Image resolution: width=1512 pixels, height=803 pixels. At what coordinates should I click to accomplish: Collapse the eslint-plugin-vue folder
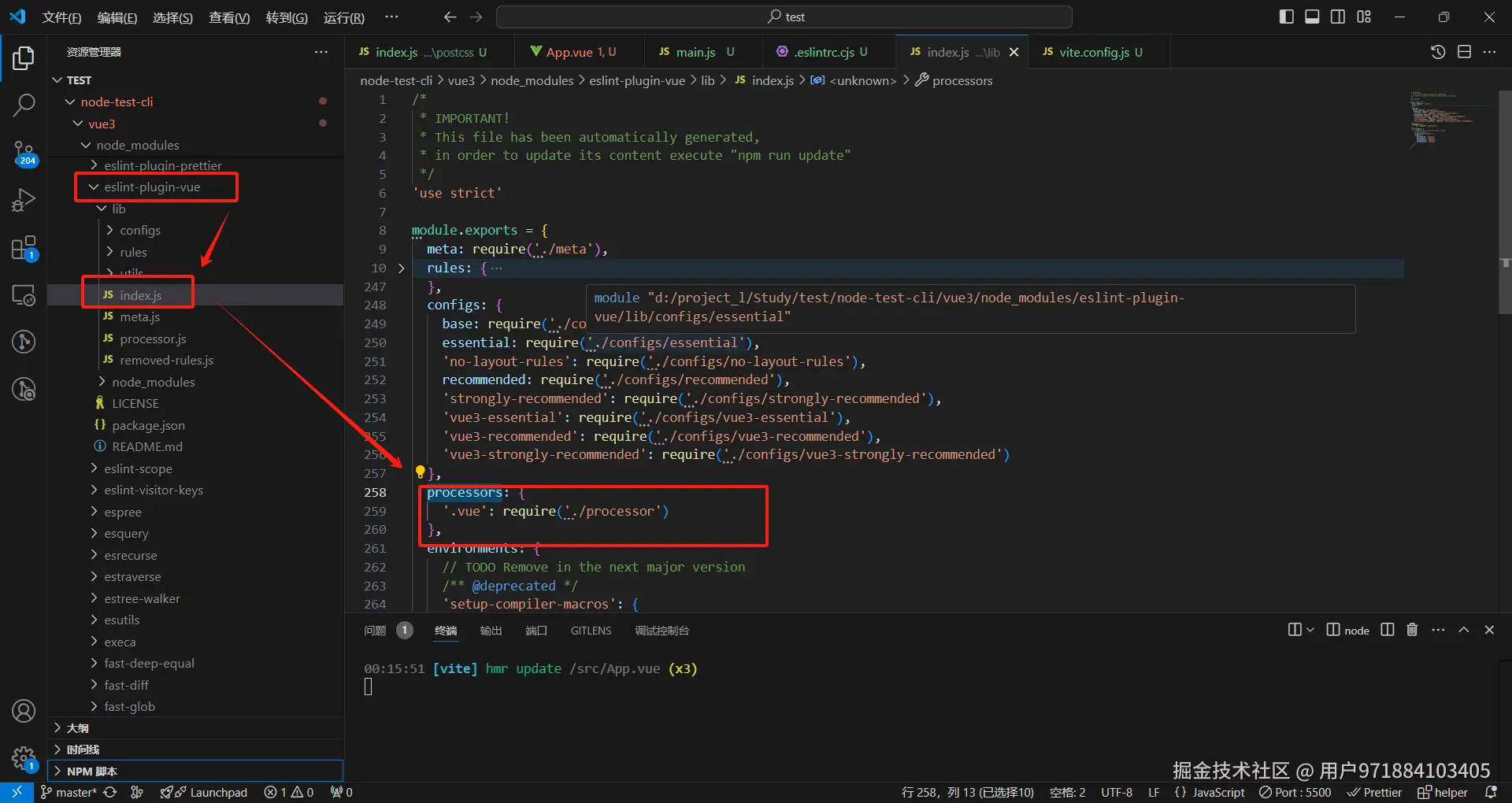click(152, 187)
